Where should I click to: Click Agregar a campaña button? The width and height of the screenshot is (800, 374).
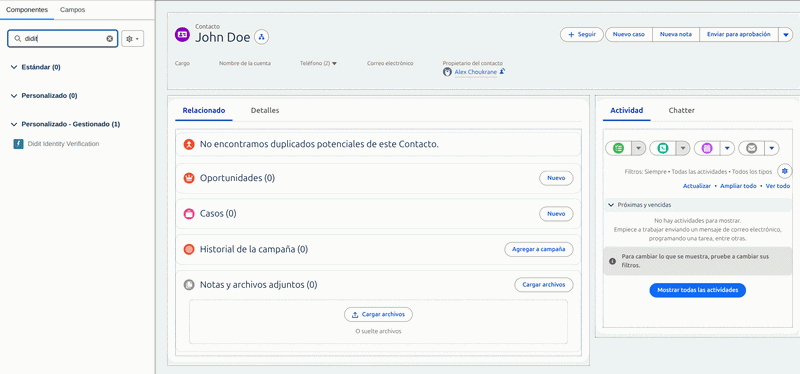coord(539,250)
